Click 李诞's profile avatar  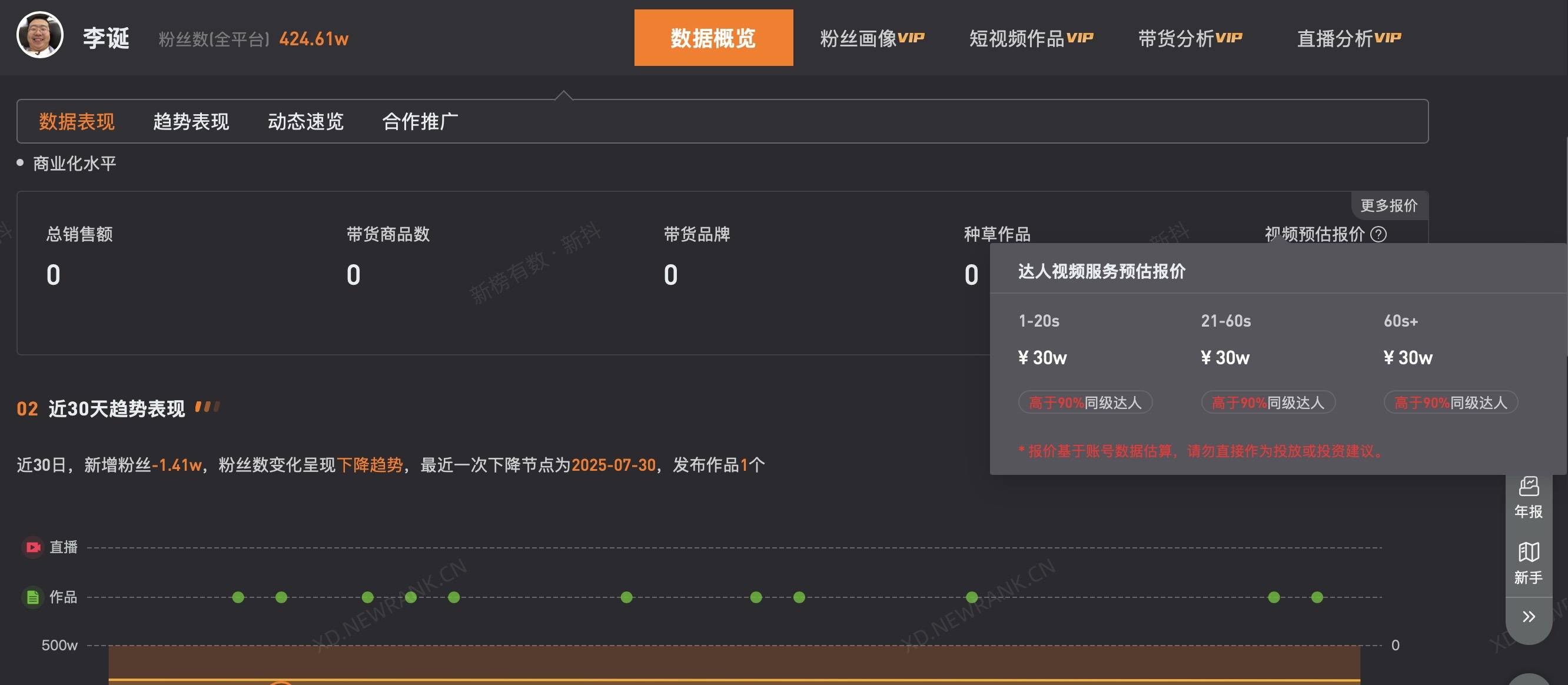[x=39, y=35]
